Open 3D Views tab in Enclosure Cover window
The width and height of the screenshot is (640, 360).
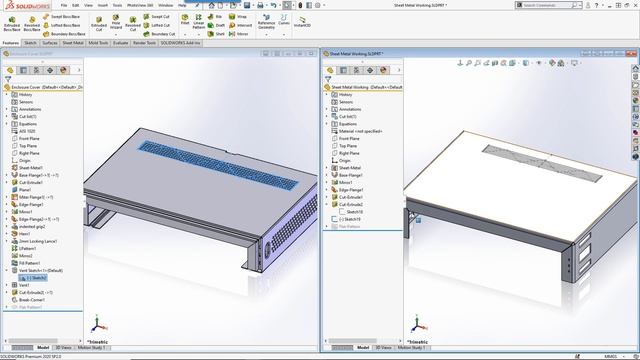pos(63,348)
